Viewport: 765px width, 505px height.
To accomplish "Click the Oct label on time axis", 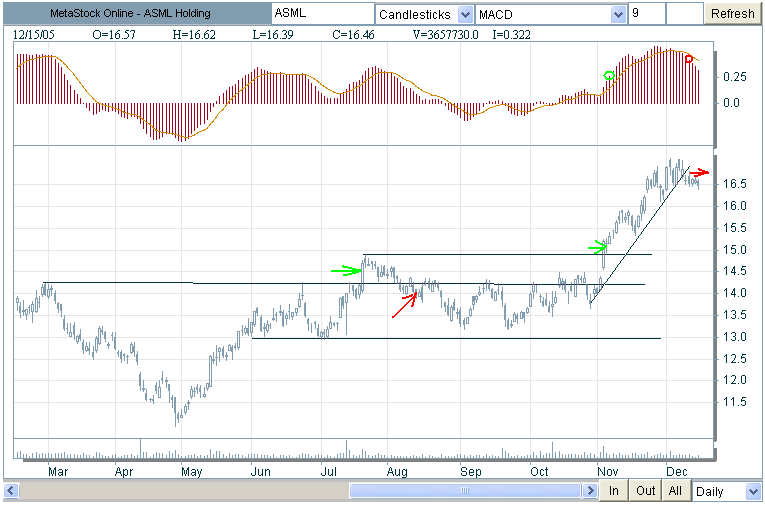I will (540, 472).
